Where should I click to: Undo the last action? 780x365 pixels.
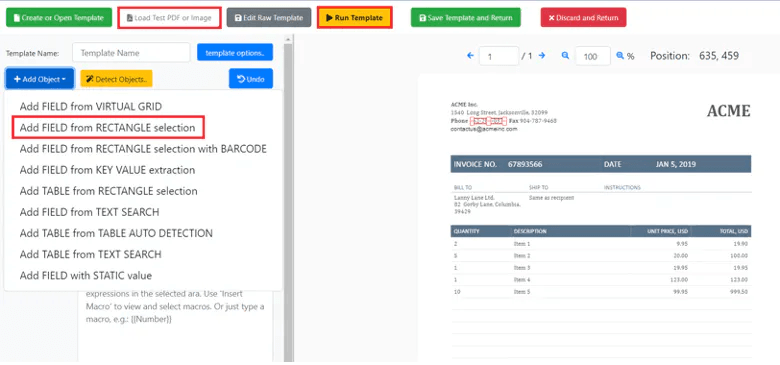[x=251, y=79]
